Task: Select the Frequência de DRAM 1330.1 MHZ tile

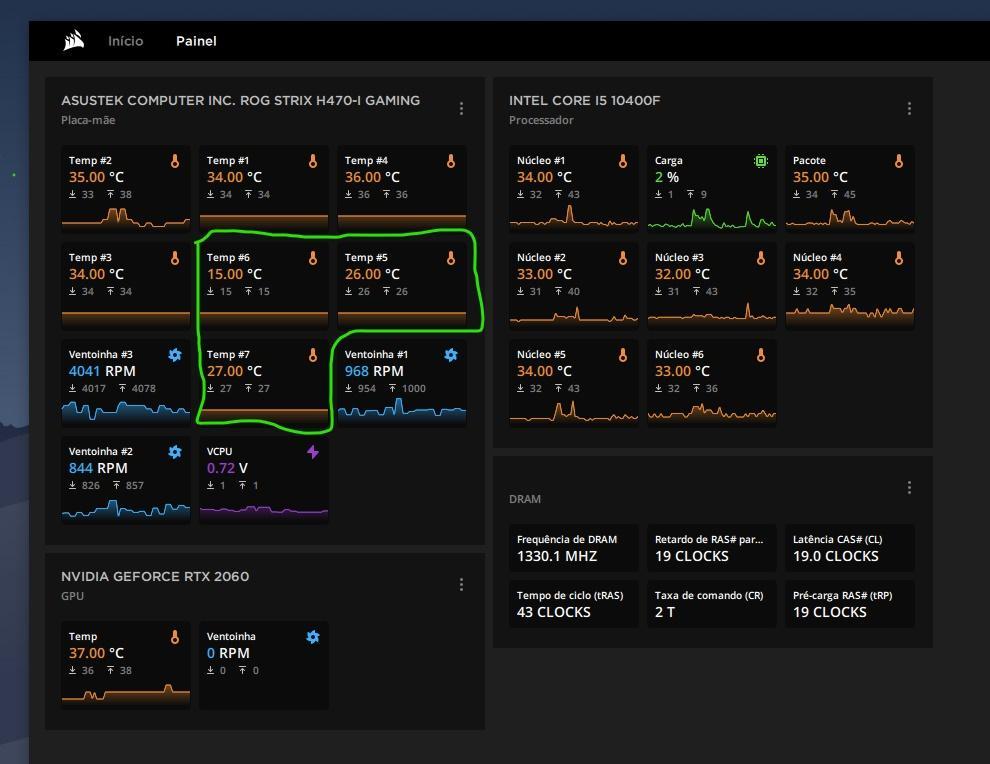Action: [x=573, y=548]
